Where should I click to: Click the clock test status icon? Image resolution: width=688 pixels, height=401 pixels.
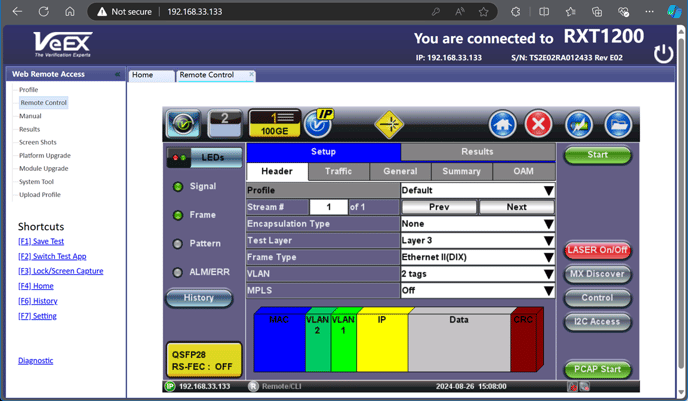183,124
